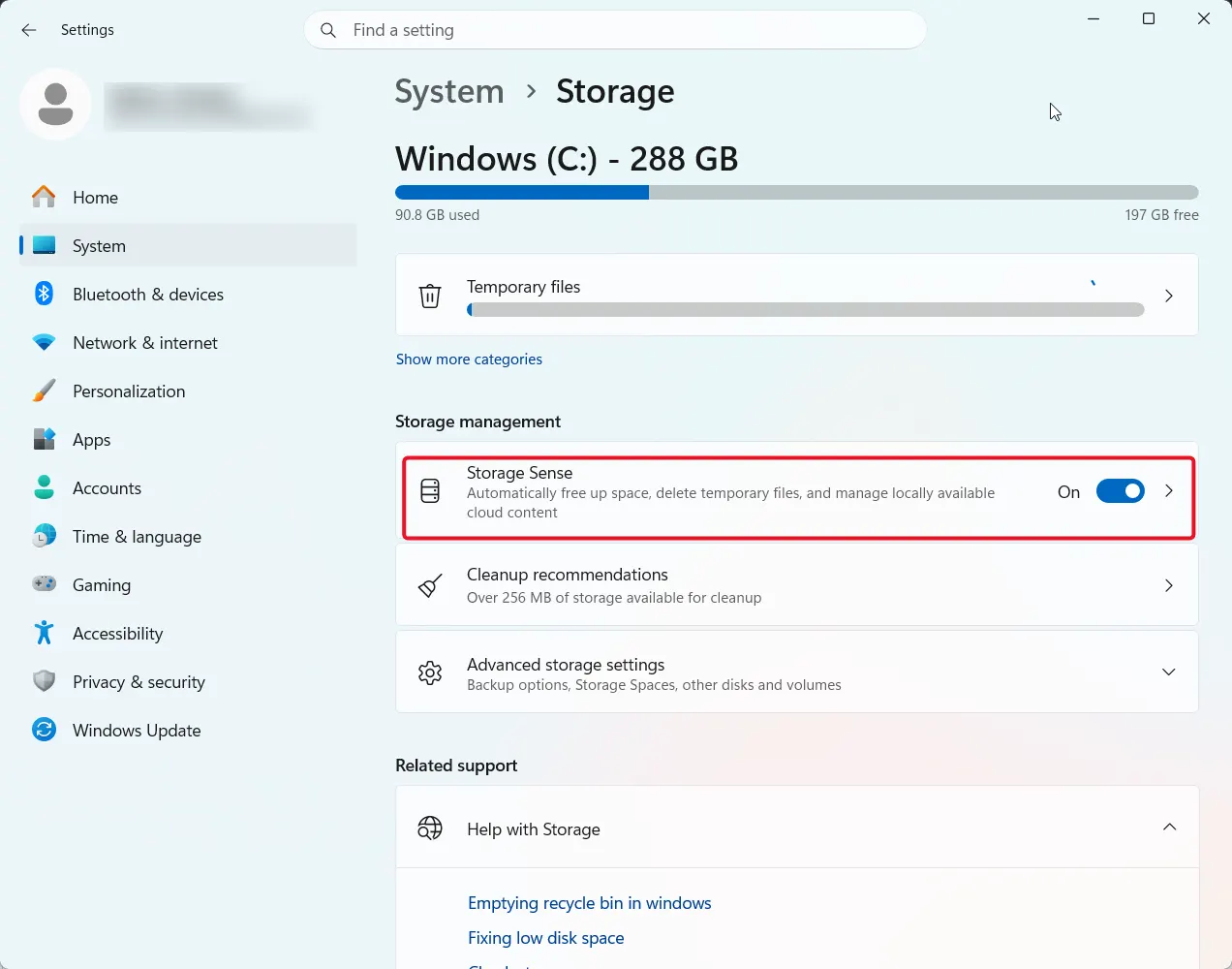Click System in the breadcrumb

[x=449, y=91]
